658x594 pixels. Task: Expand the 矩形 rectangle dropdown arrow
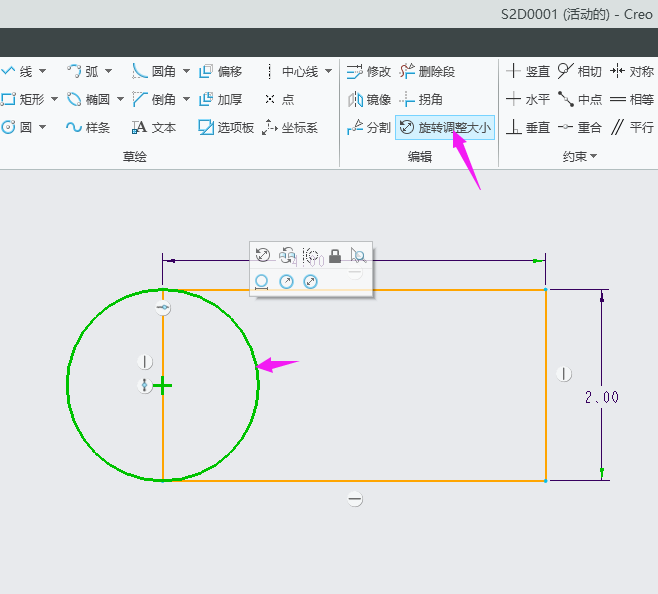pyautogui.click(x=54, y=99)
